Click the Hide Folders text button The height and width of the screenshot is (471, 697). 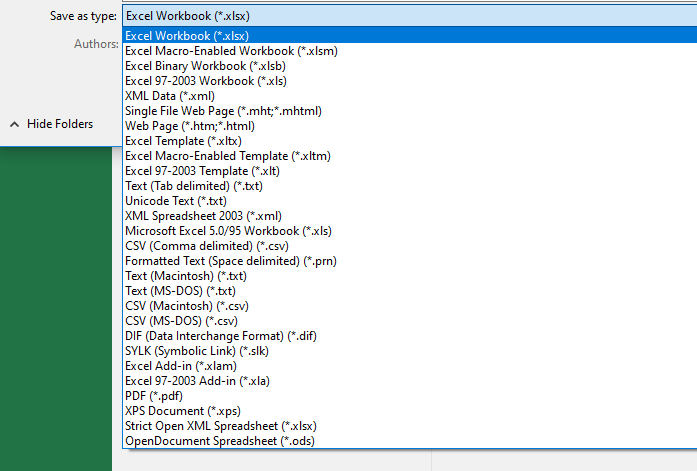pos(60,124)
